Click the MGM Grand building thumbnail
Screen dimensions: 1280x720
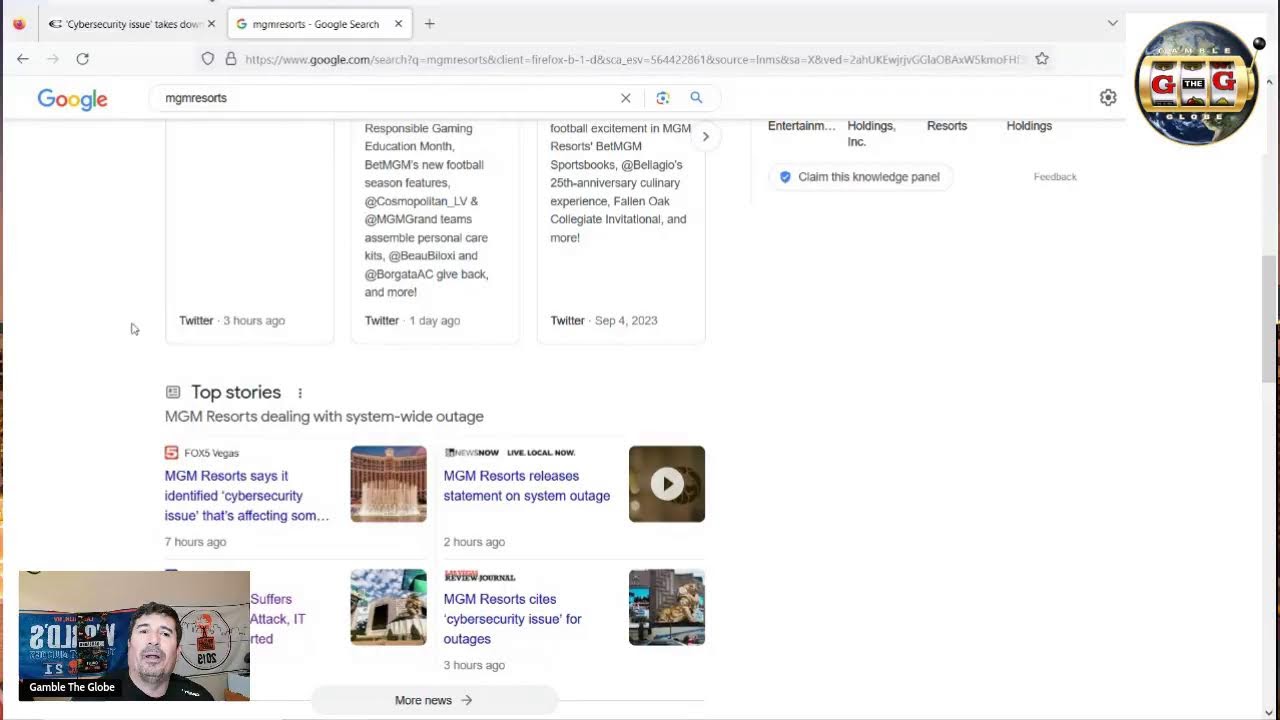click(388, 607)
